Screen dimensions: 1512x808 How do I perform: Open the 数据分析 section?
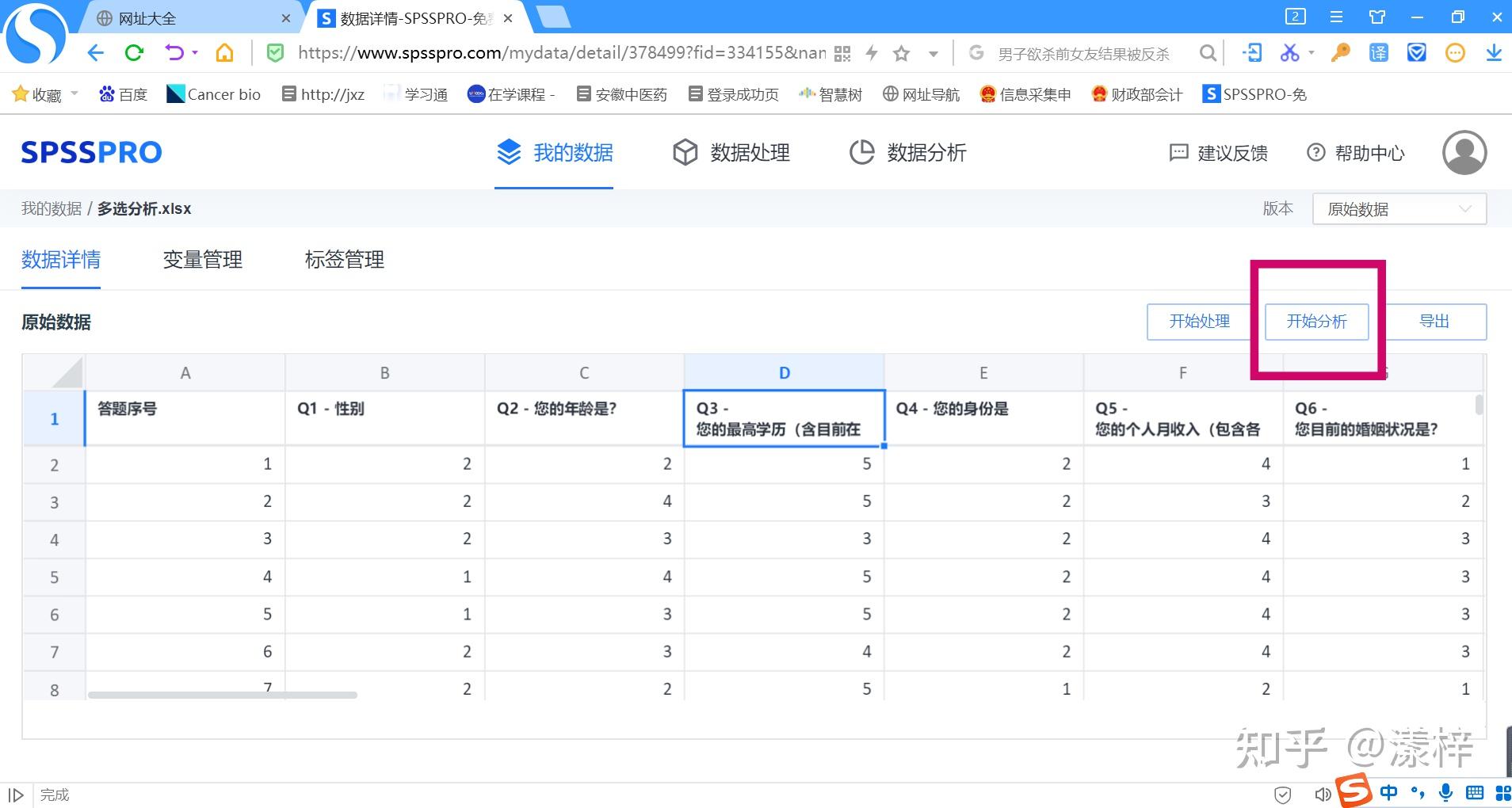[925, 153]
